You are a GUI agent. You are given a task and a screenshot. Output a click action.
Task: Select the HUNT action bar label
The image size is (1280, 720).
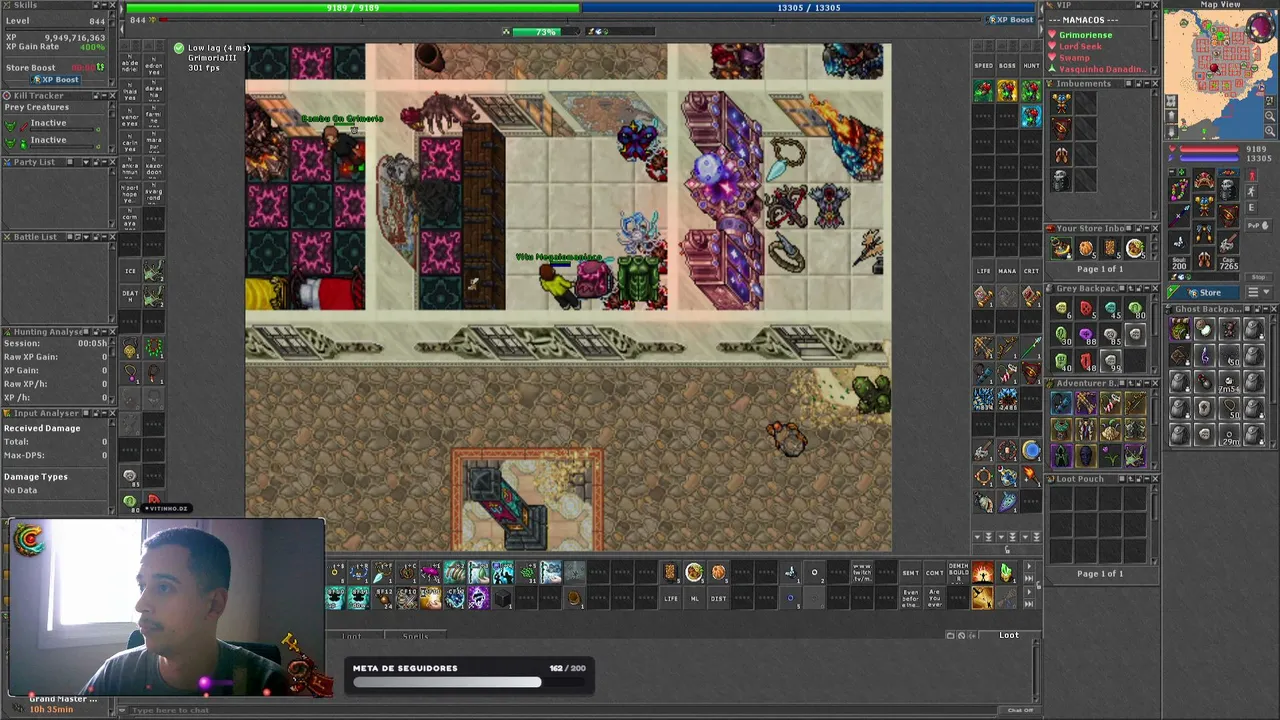[1031, 66]
